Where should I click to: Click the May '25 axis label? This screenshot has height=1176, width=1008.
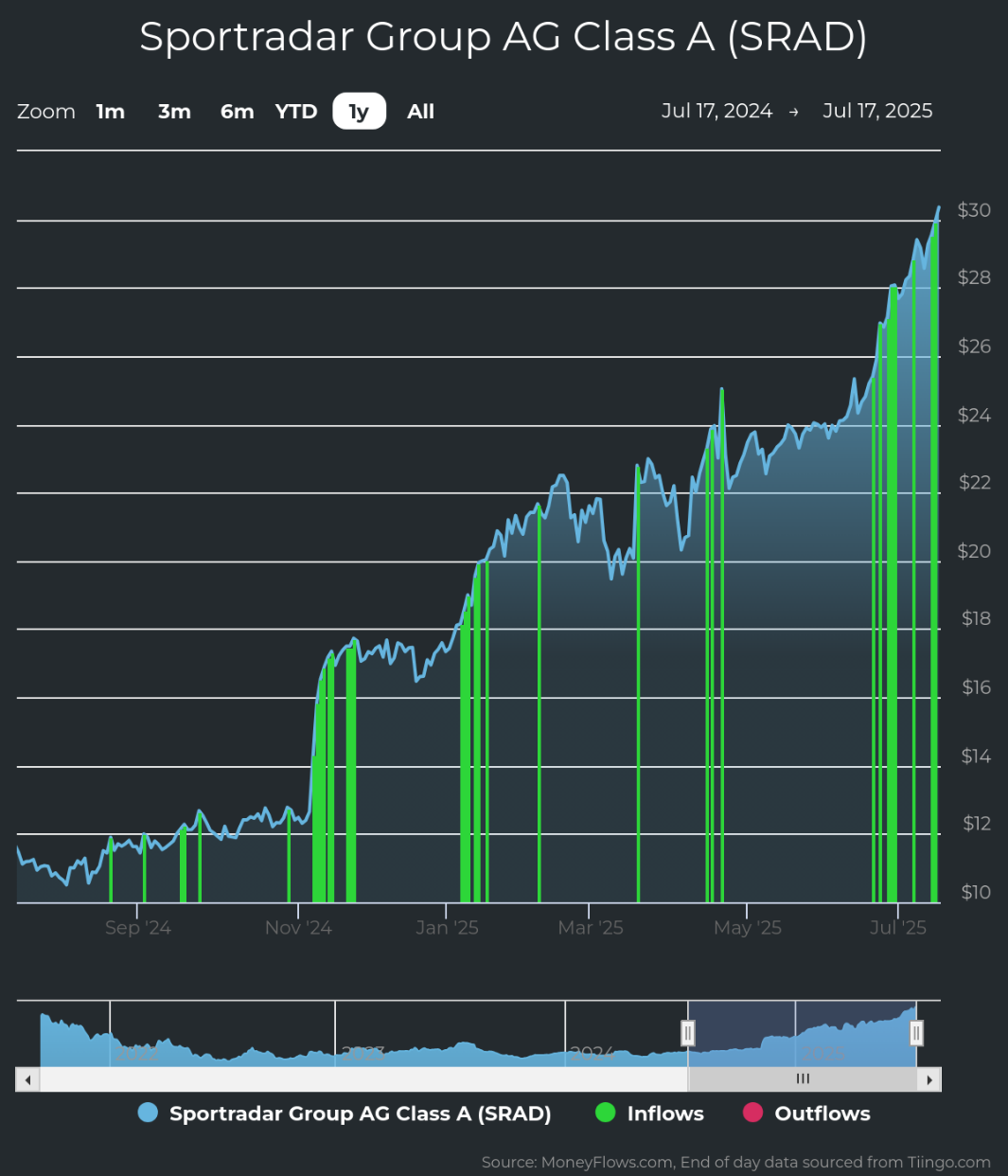[747, 928]
